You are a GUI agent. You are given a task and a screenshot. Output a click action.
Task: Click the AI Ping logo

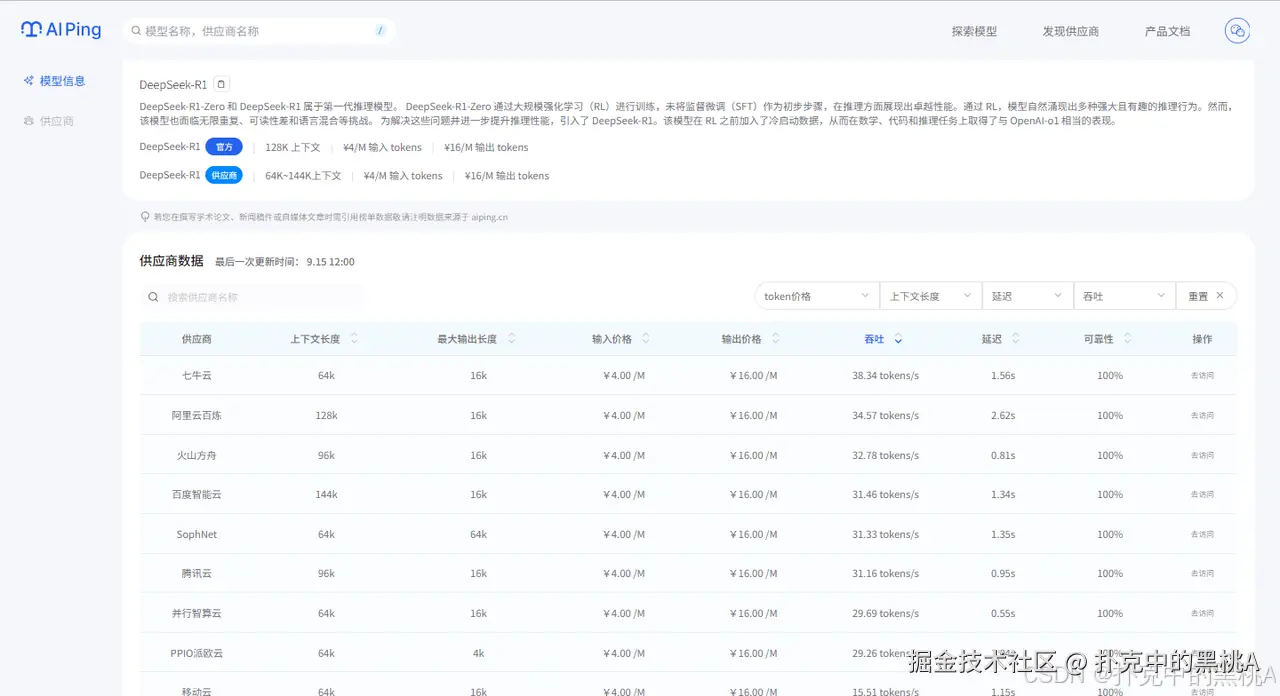[61, 30]
